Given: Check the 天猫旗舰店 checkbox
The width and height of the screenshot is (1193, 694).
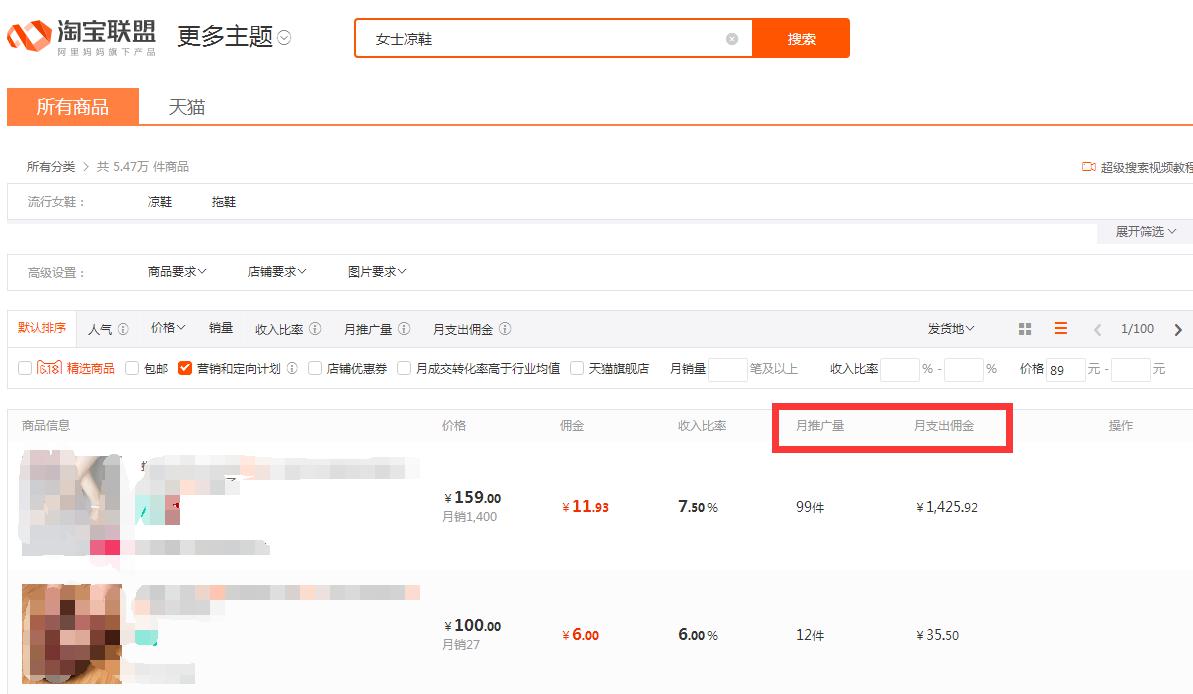Looking at the screenshot, I should (577, 366).
